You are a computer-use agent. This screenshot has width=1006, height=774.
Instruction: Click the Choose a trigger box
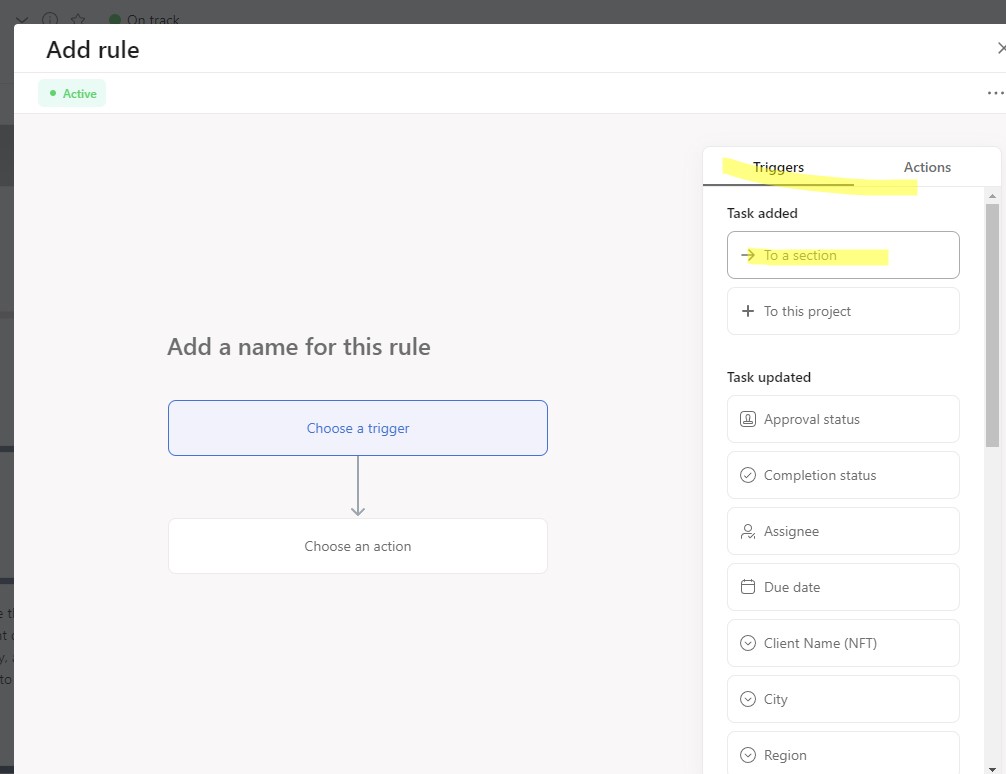point(357,428)
